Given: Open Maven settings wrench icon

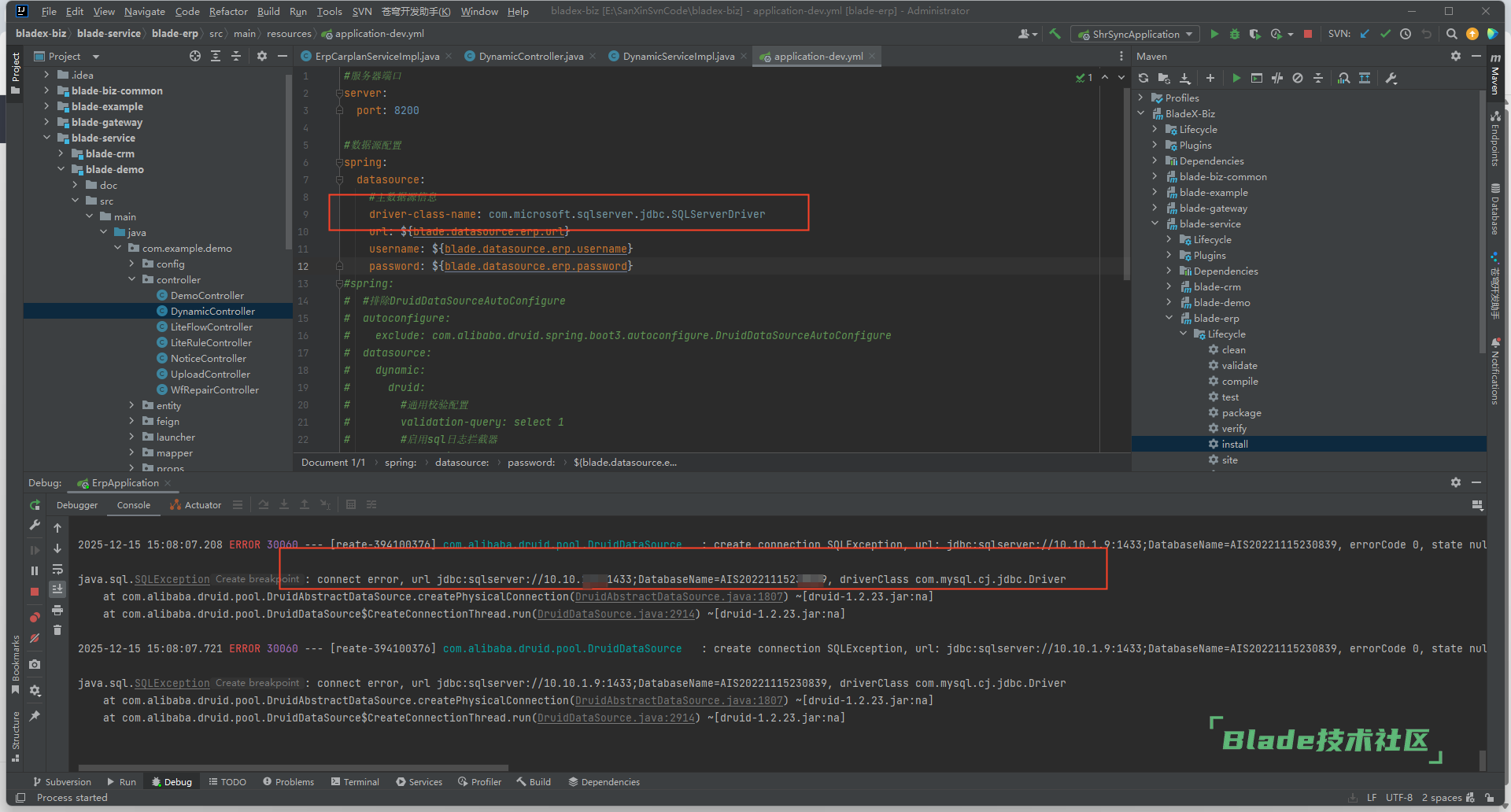Looking at the screenshot, I should [1391, 78].
